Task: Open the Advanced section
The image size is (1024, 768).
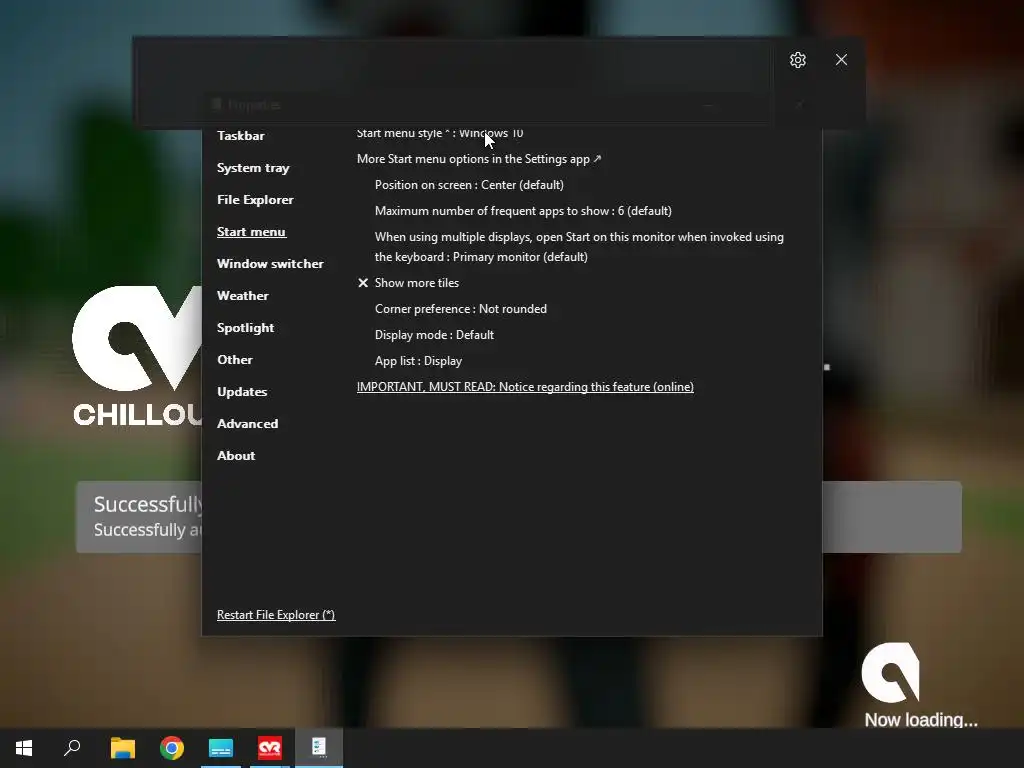Action: (x=247, y=424)
